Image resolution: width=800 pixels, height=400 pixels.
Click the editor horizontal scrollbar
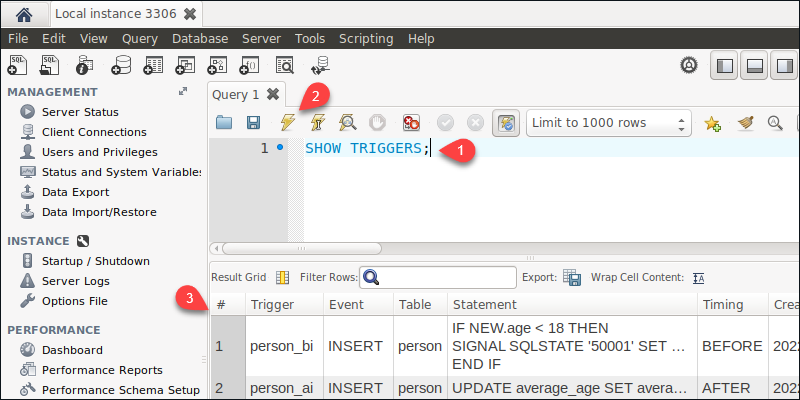(x=302, y=248)
